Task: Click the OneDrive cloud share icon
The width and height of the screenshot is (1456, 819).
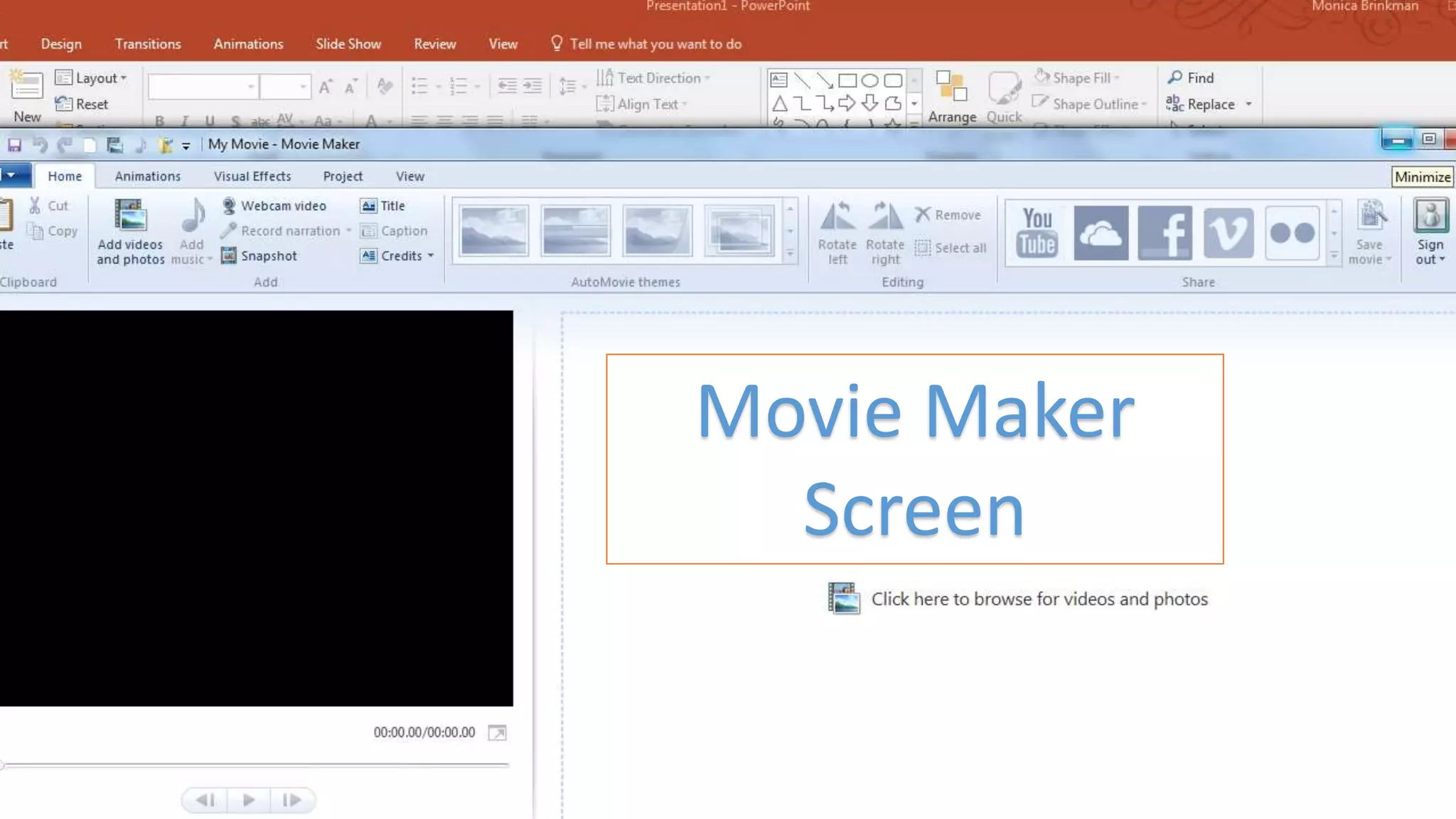Action: (x=1101, y=232)
